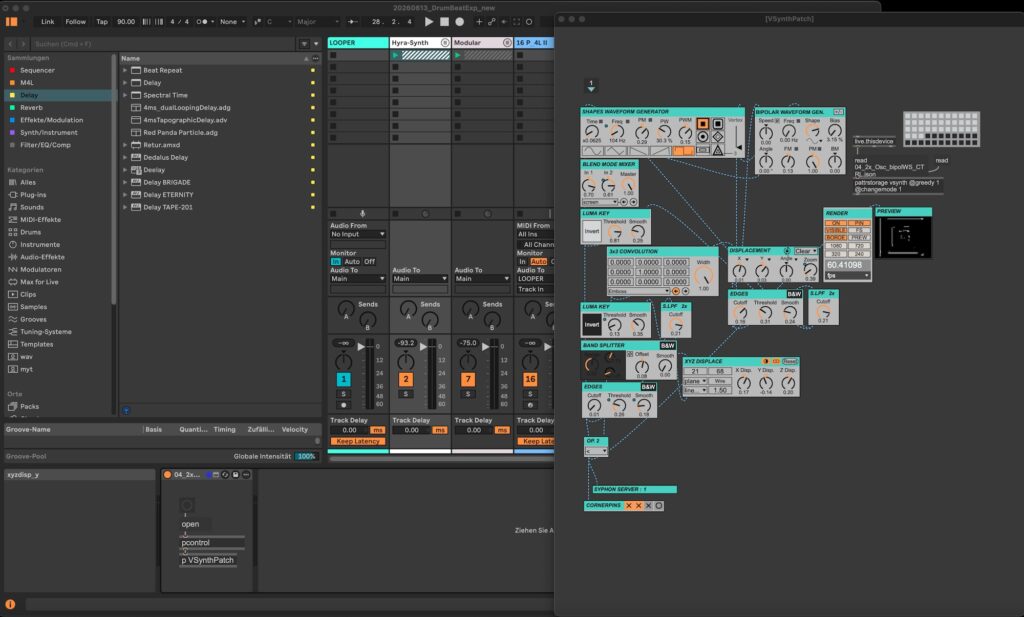The width and height of the screenshot is (1024, 617).
Task: Expand the Delay TAPE-201 item
Action: [x=125, y=207]
